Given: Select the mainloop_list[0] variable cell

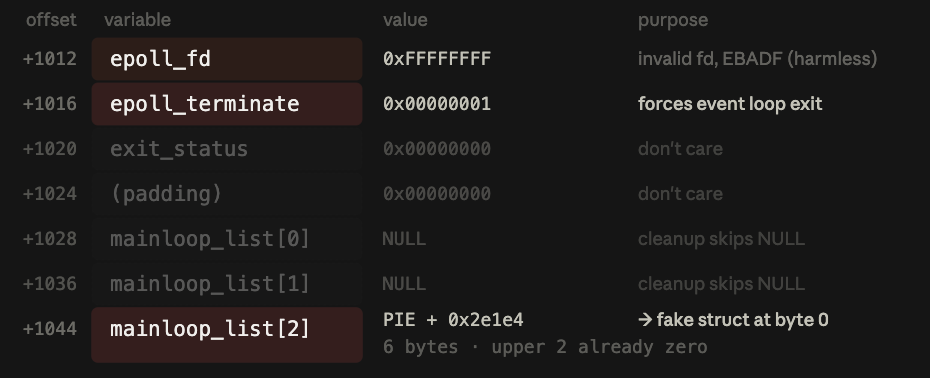Looking at the screenshot, I should [x=227, y=239].
